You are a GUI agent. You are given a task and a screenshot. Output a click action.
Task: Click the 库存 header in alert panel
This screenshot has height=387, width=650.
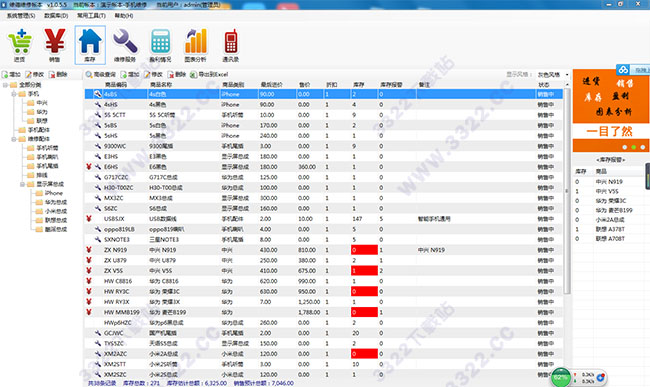tap(580, 171)
